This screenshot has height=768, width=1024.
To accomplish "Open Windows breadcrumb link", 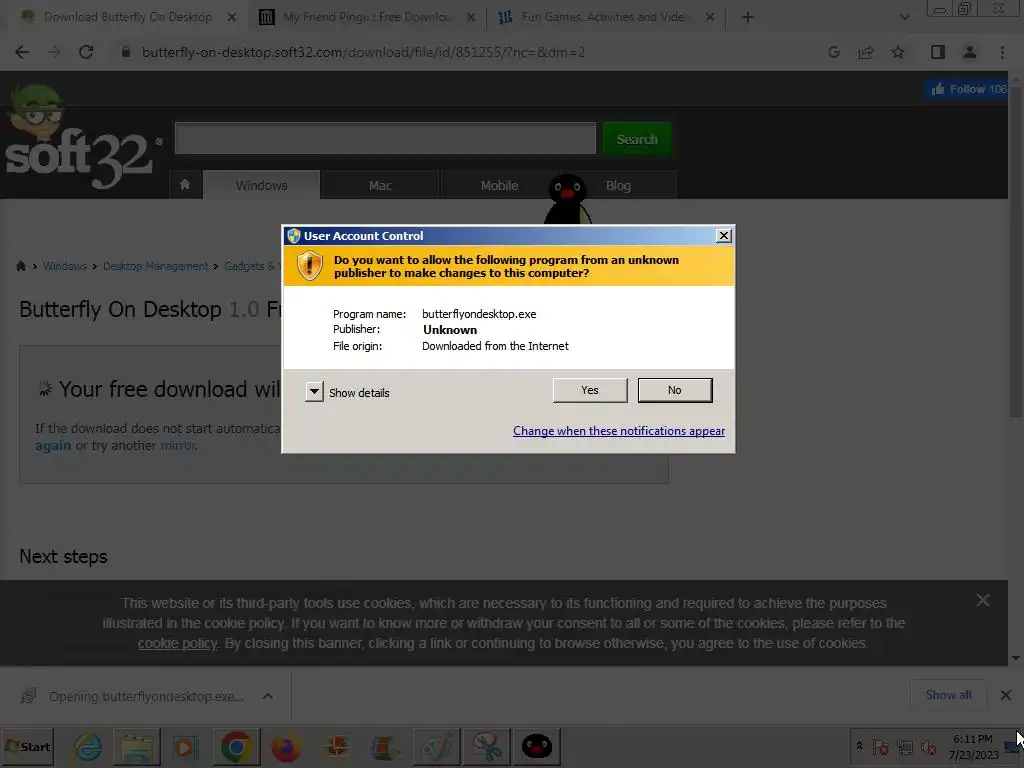I will tap(65, 266).
